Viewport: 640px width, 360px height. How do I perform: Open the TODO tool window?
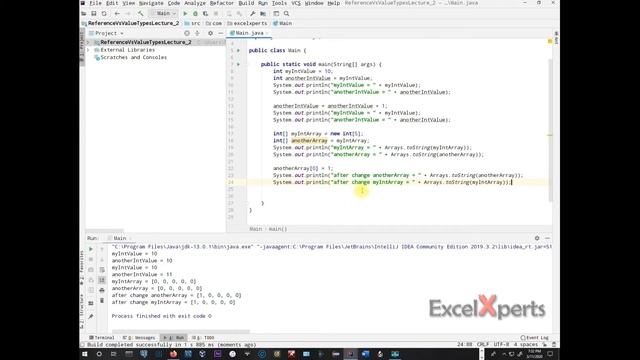203,338
